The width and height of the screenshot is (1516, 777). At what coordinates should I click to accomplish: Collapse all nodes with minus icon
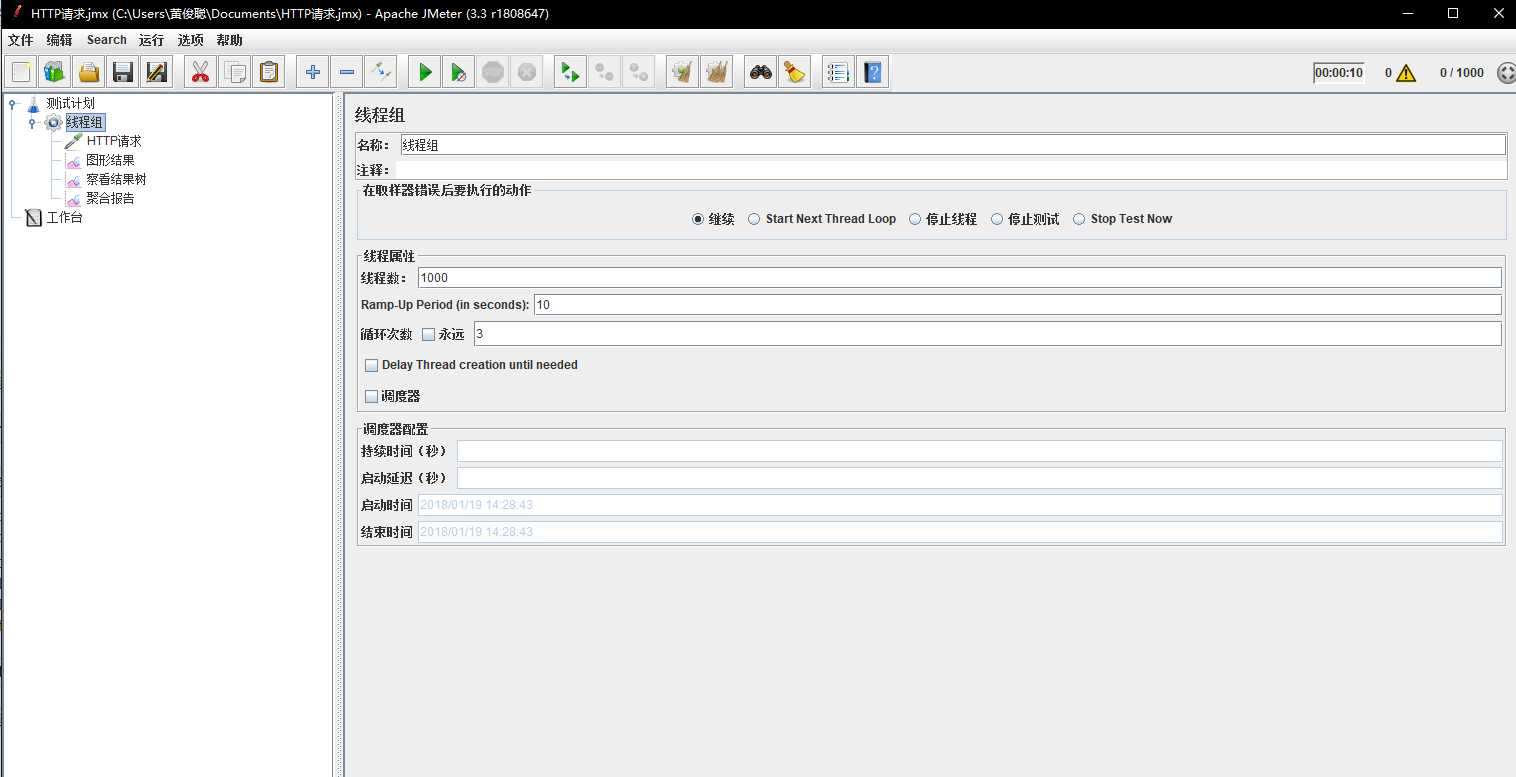[x=347, y=72]
